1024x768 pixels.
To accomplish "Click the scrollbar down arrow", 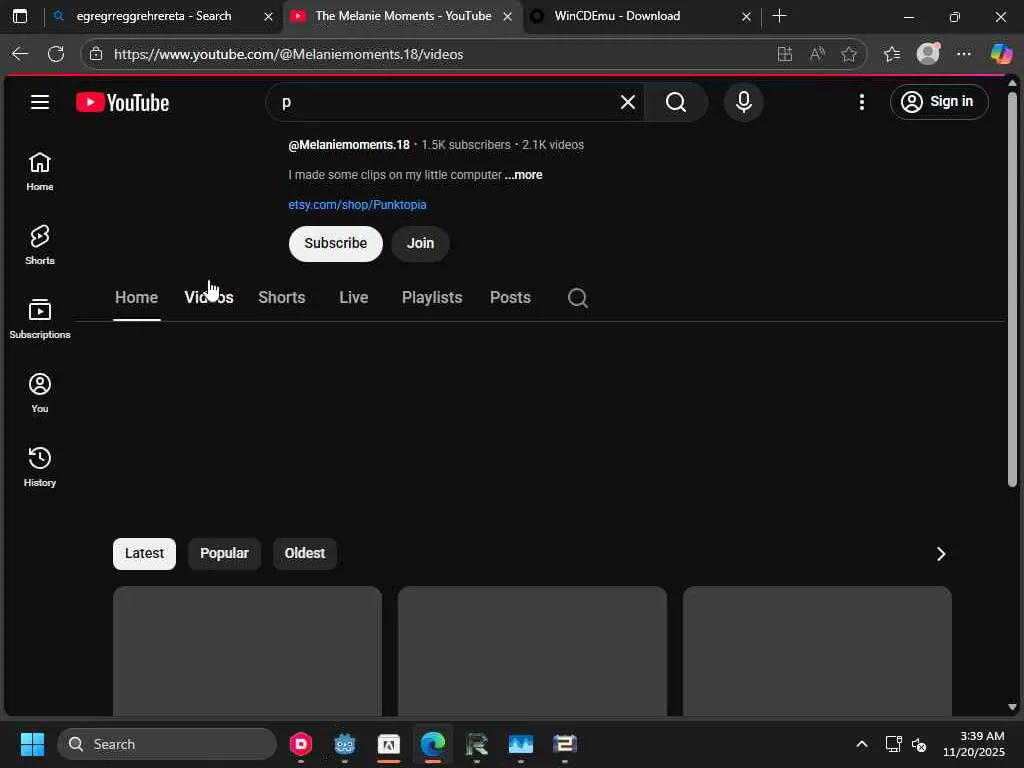I will (1012, 707).
